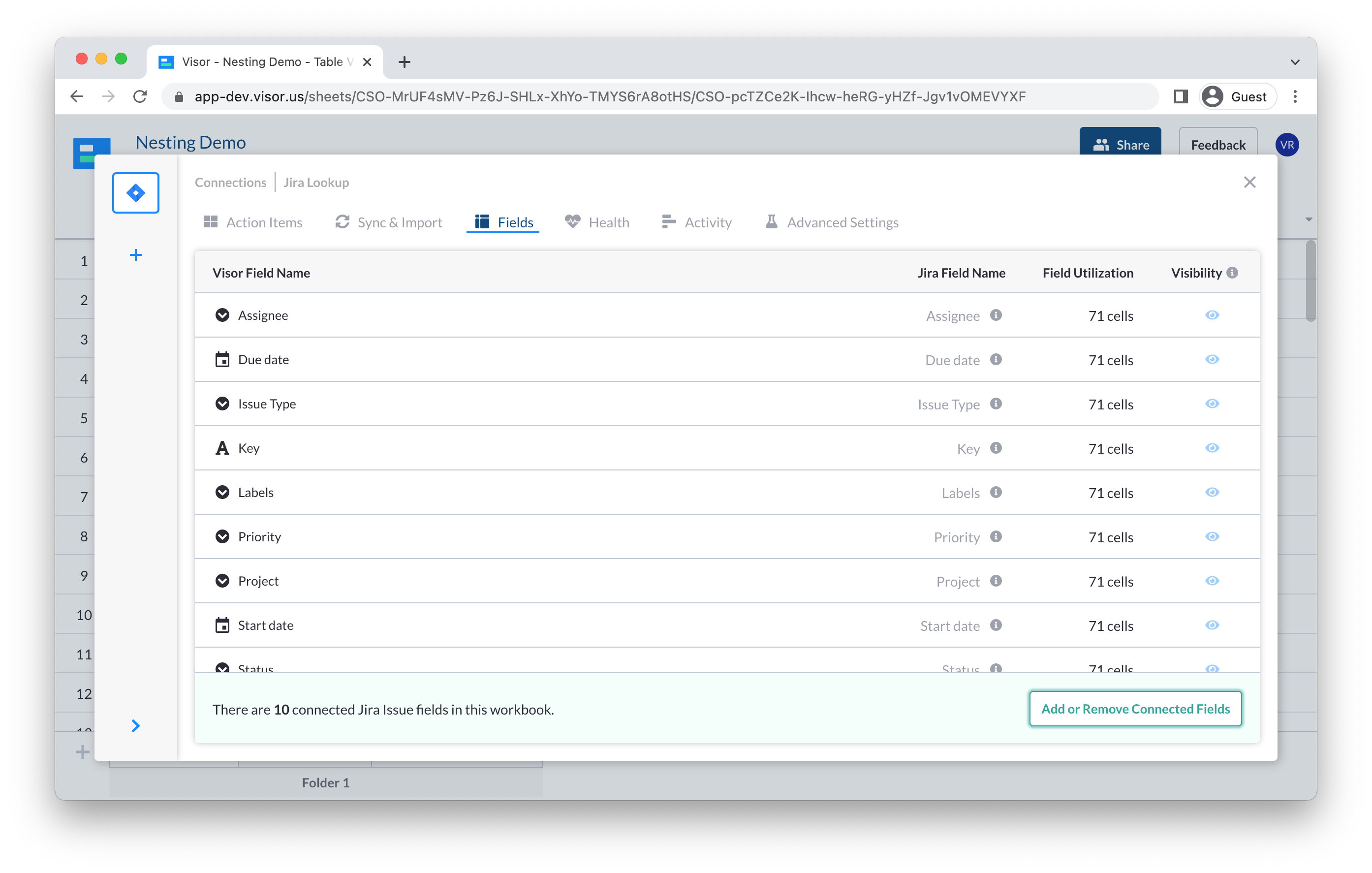The width and height of the screenshot is (1372, 873).
Task: Open the Chrome three-dot menu
Action: point(1295,96)
